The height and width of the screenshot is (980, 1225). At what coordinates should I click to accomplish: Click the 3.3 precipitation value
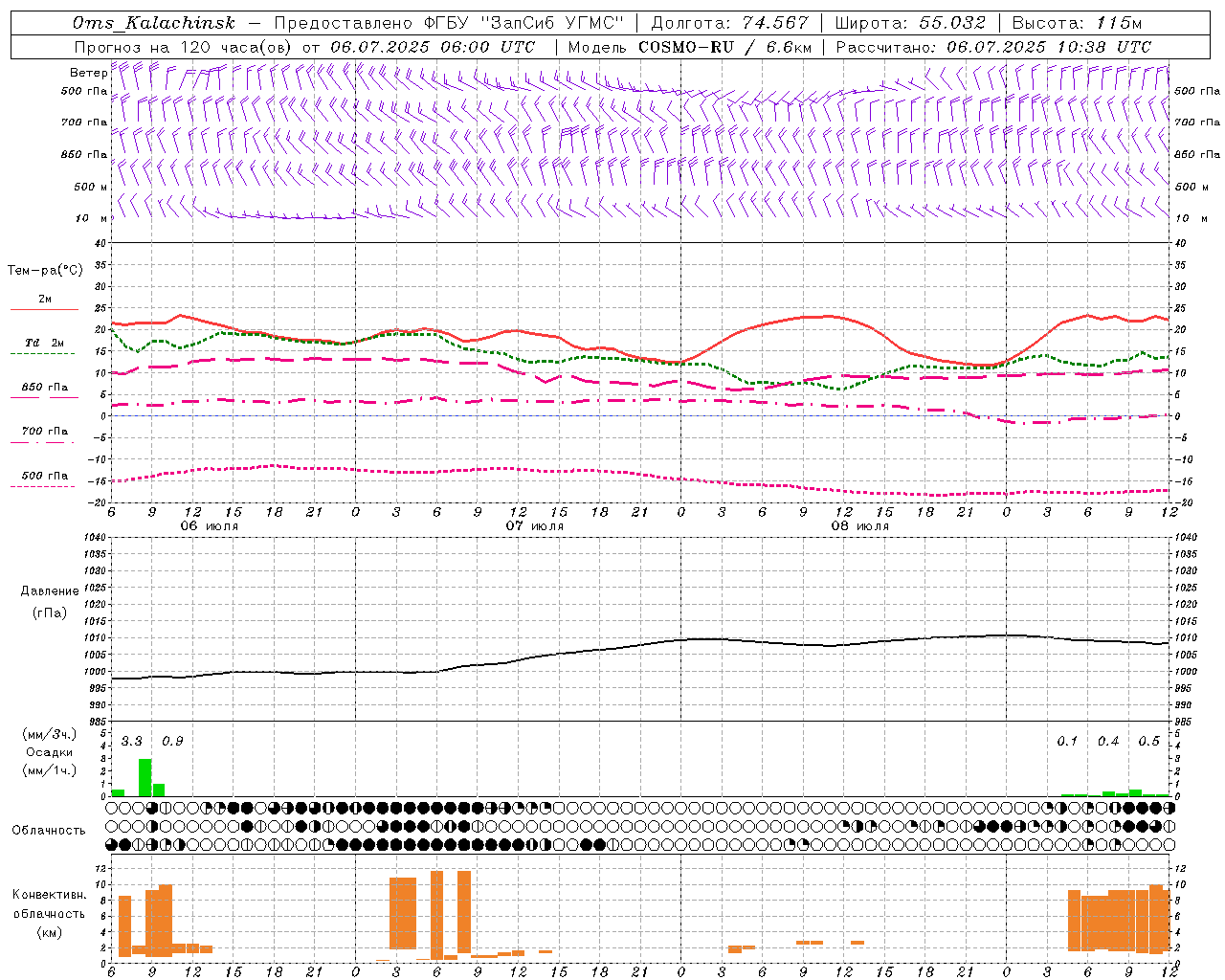(x=131, y=742)
